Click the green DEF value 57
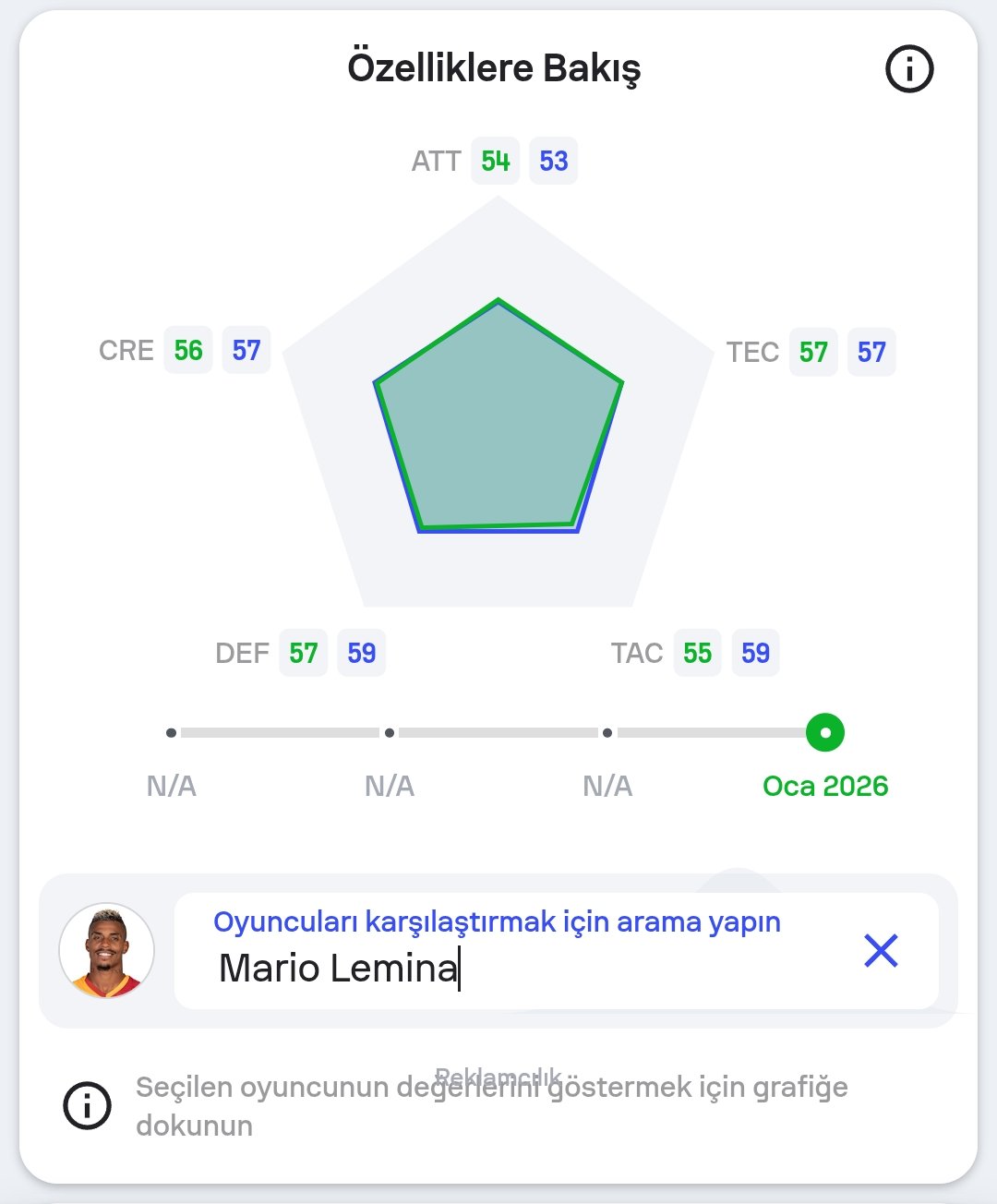Image resolution: width=997 pixels, height=1204 pixels. click(304, 654)
